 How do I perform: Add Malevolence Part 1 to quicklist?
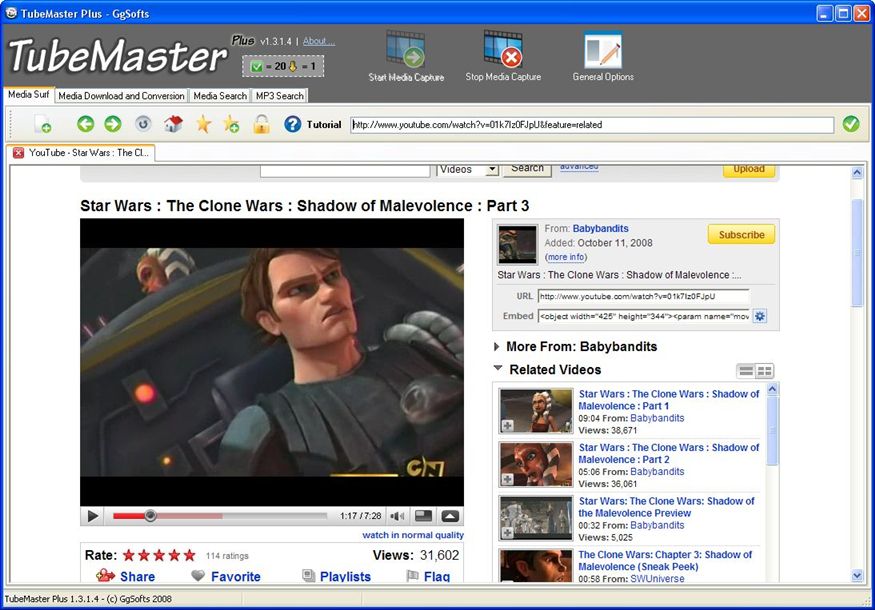(507, 426)
